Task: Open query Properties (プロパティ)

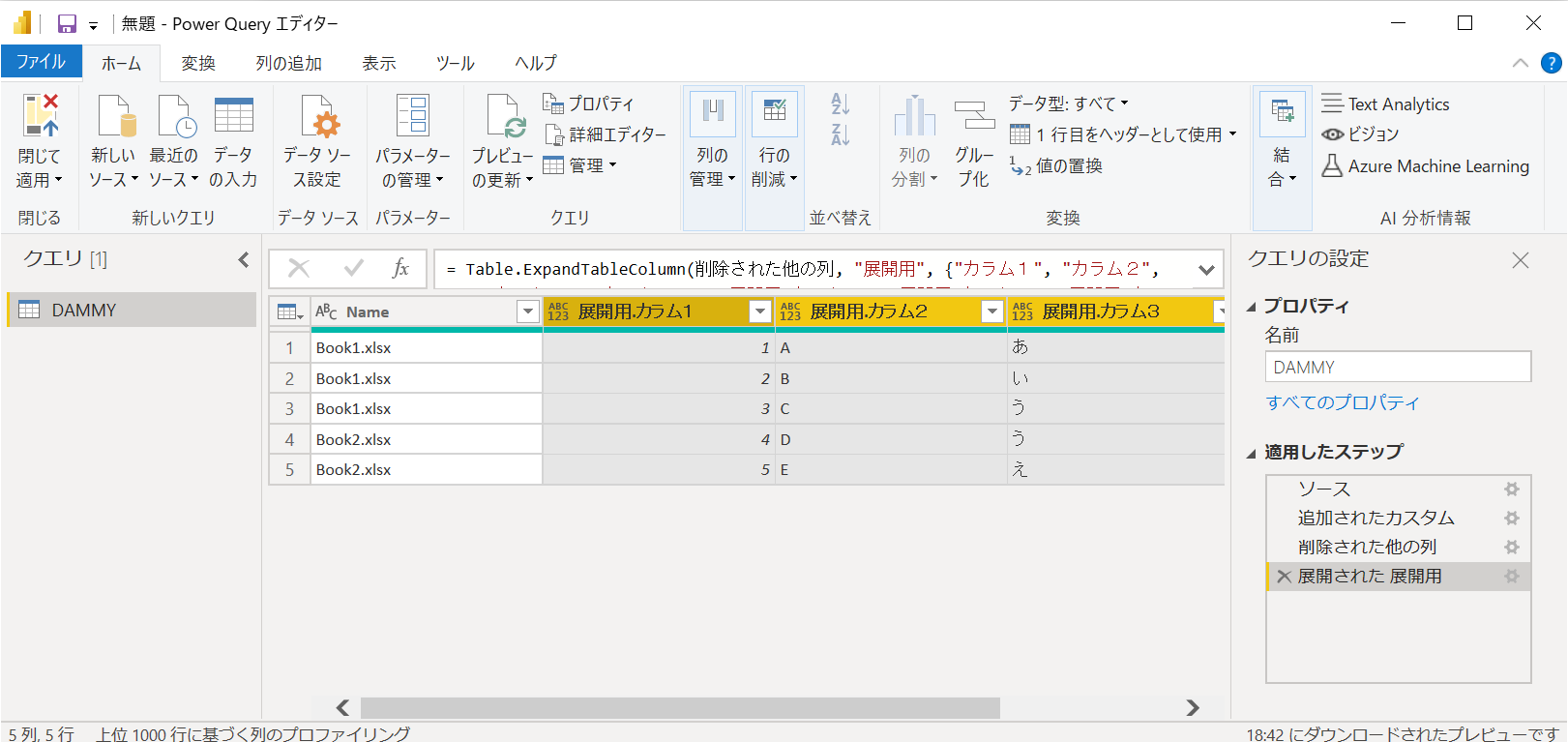Action: tap(588, 104)
